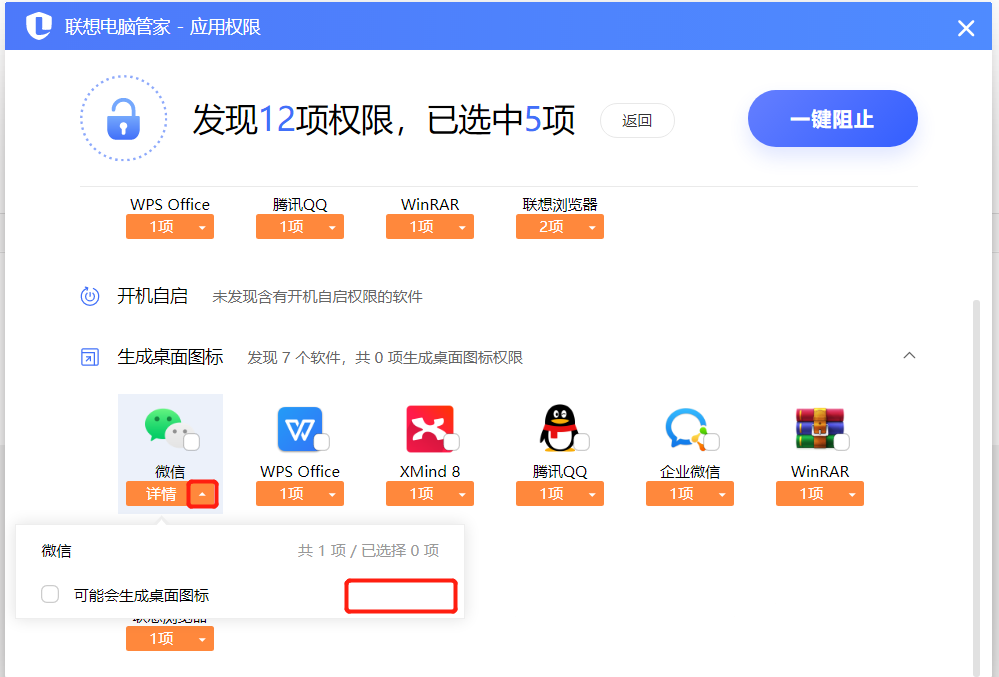Open 腾讯QQ 1项 dropdown in 生成桌面图标 section
This screenshot has height=677, width=999.
(x=559, y=494)
